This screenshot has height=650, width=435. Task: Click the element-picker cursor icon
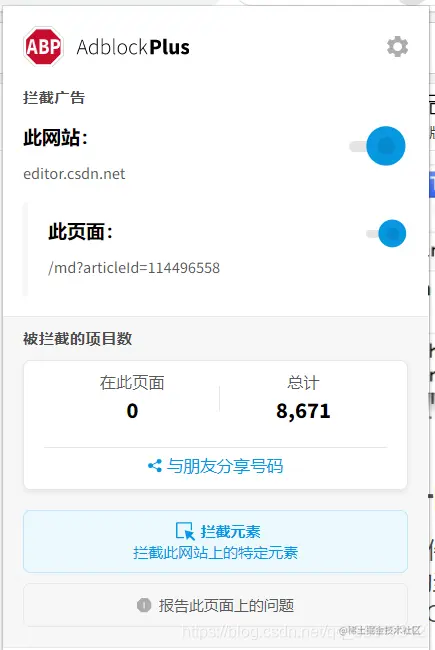(x=185, y=531)
